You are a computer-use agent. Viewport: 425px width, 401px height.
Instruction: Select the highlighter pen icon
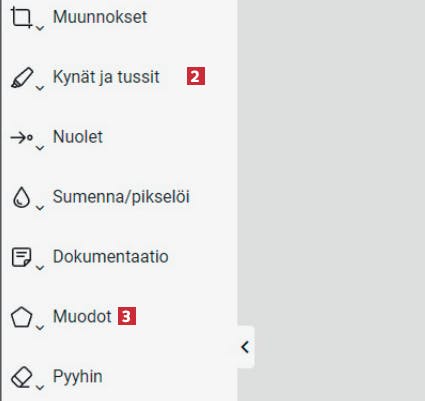click(22, 78)
